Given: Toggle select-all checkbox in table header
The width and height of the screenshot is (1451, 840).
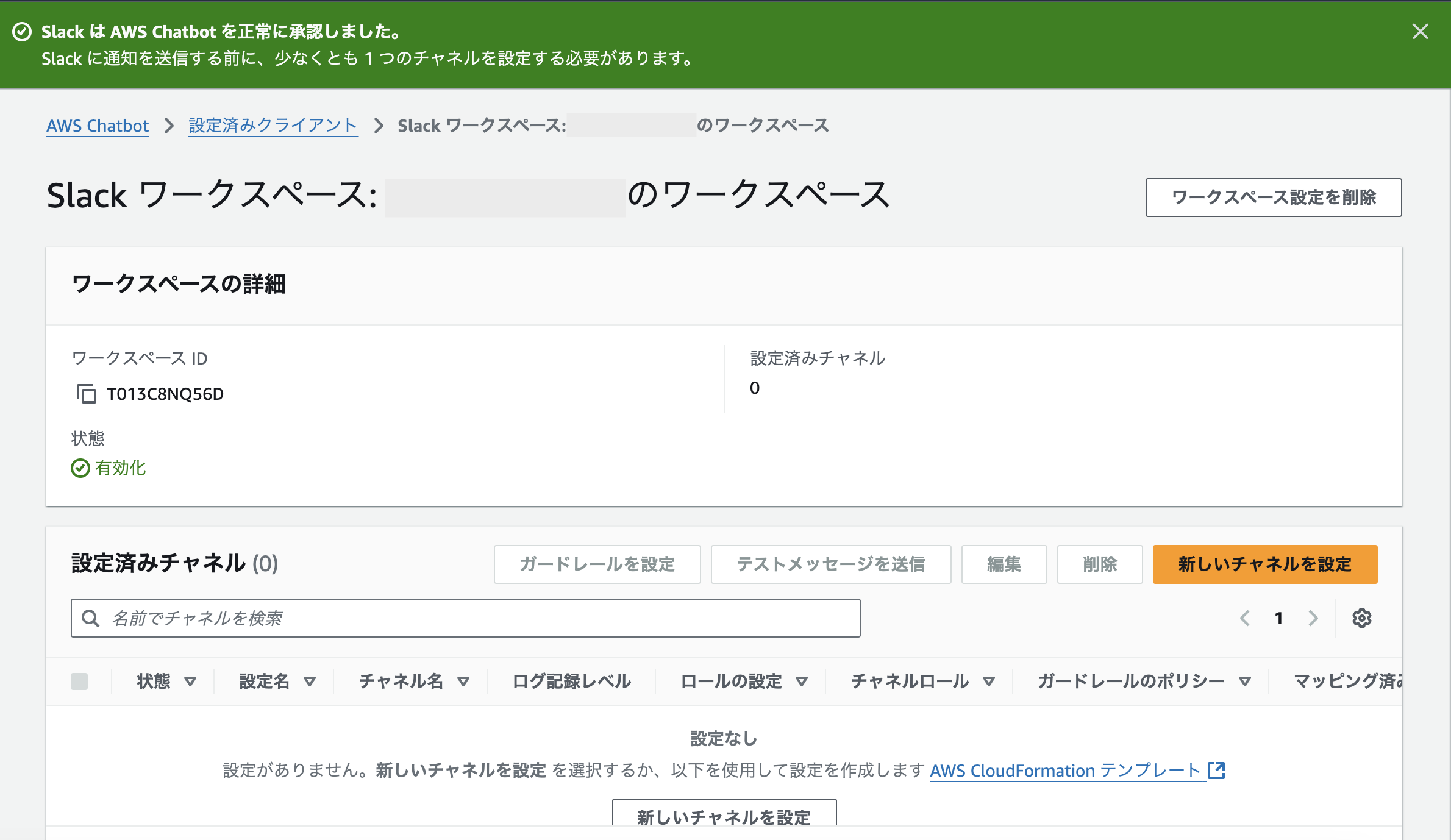Looking at the screenshot, I should click(79, 682).
